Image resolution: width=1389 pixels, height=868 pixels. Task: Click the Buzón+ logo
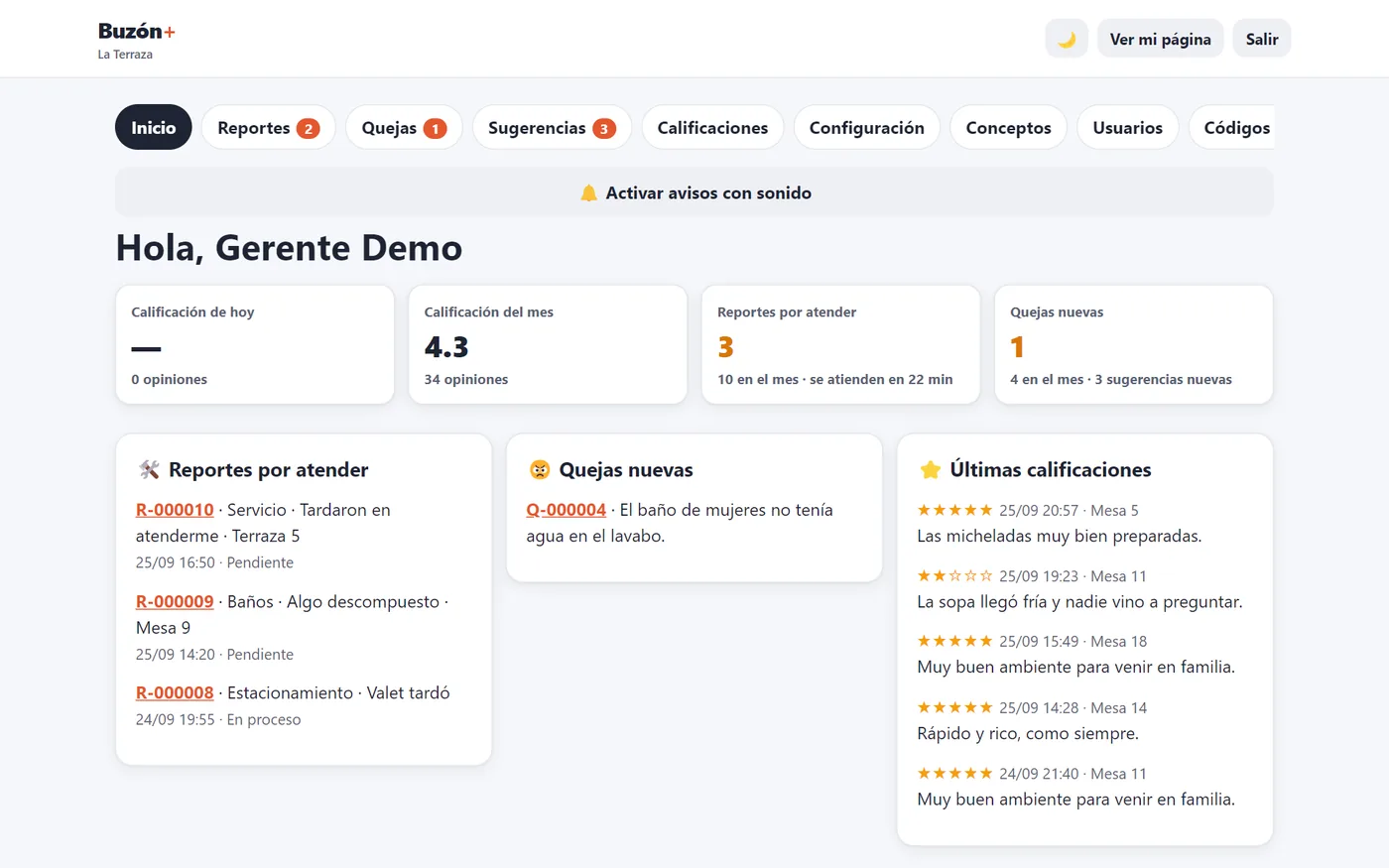tap(137, 31)
